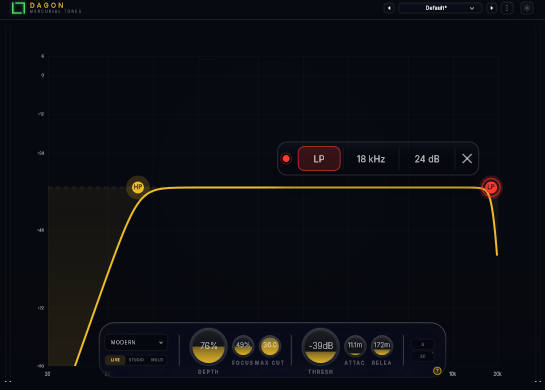Toggle the SC sidechain button
Viewport: 545px width, 390px height.
tap(423, 356)
